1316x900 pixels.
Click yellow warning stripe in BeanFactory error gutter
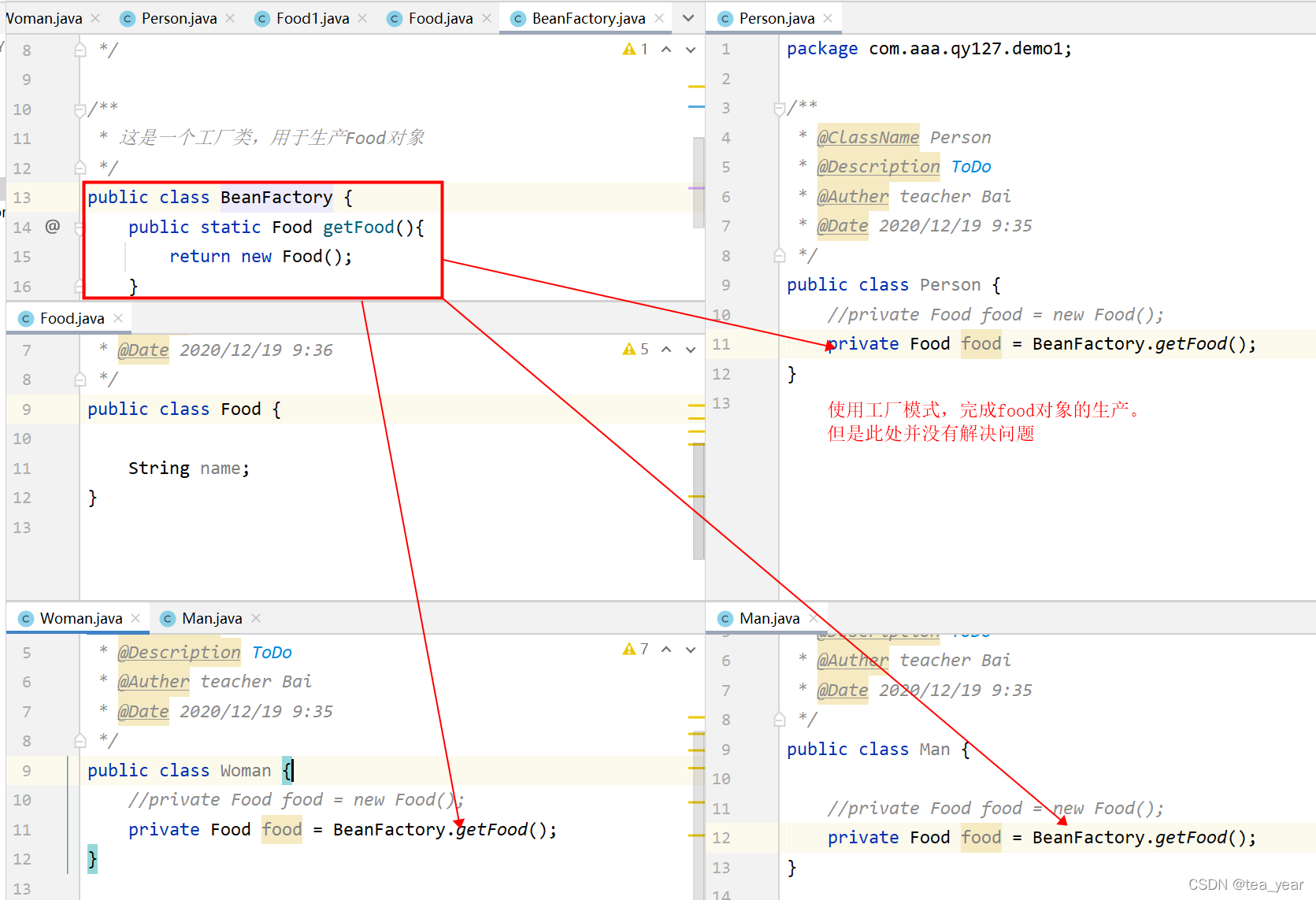[696, 86]
